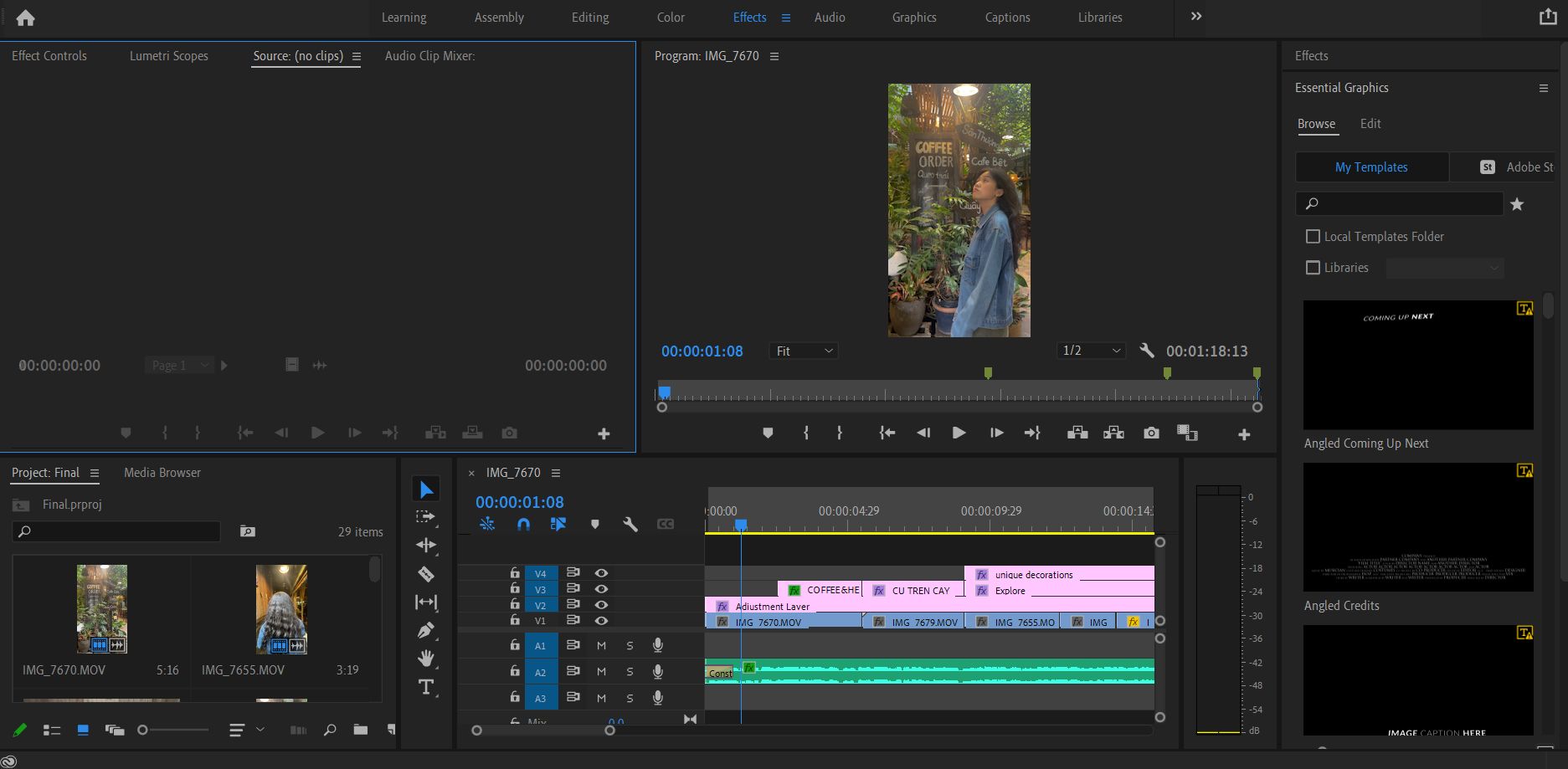Open playback resolution 1/2 dropdown
Screen dimensions: 1568x769
(1091, 351)
